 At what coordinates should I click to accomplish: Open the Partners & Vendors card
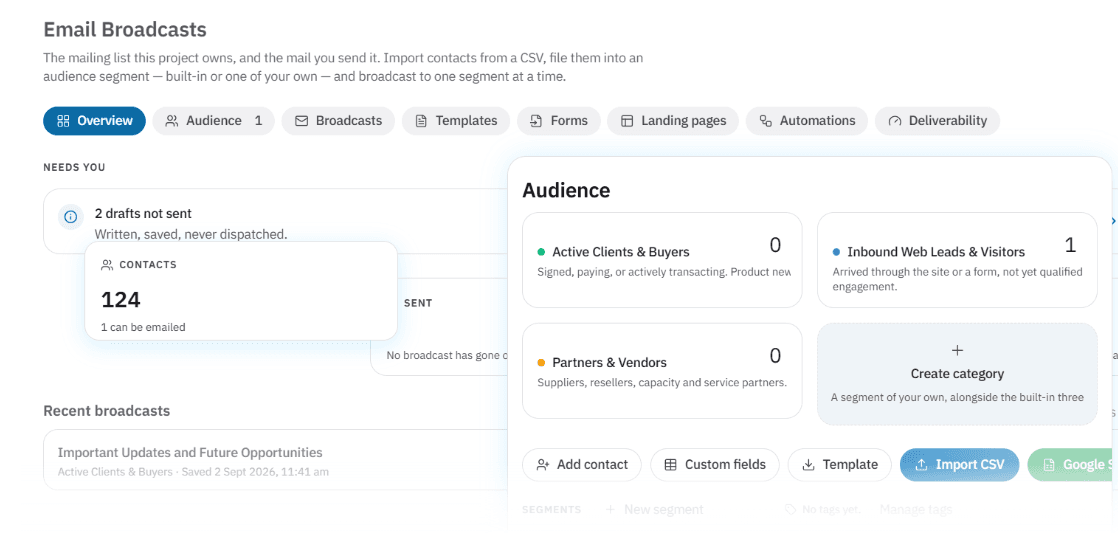[662, 371]
